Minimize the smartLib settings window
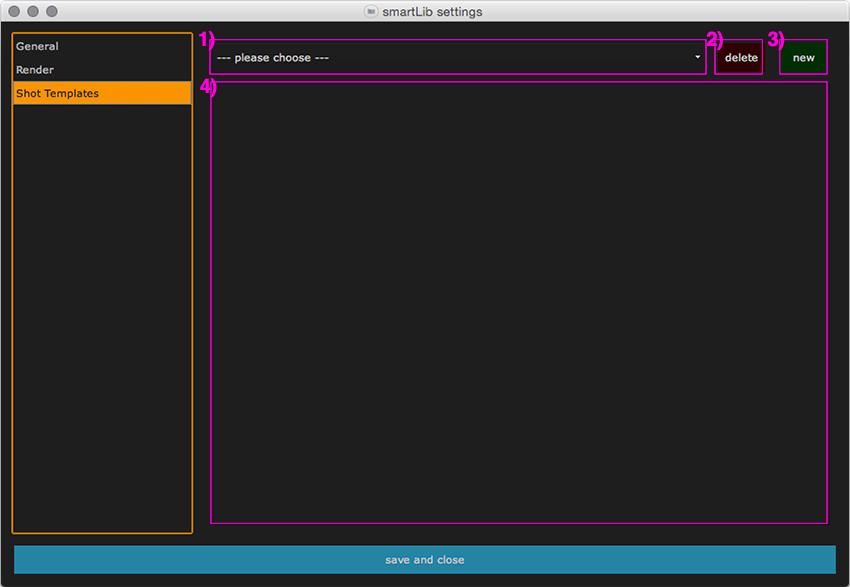 33,11
